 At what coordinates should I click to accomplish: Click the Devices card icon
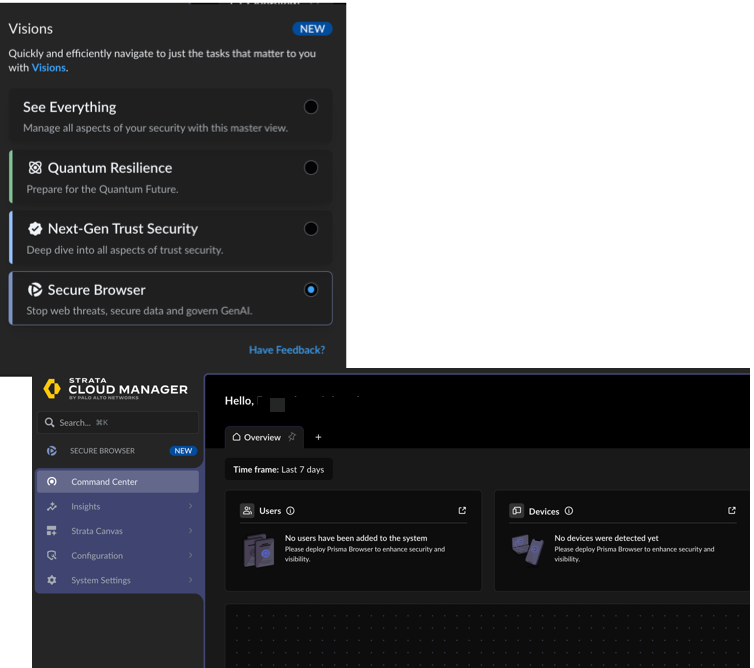516,511
